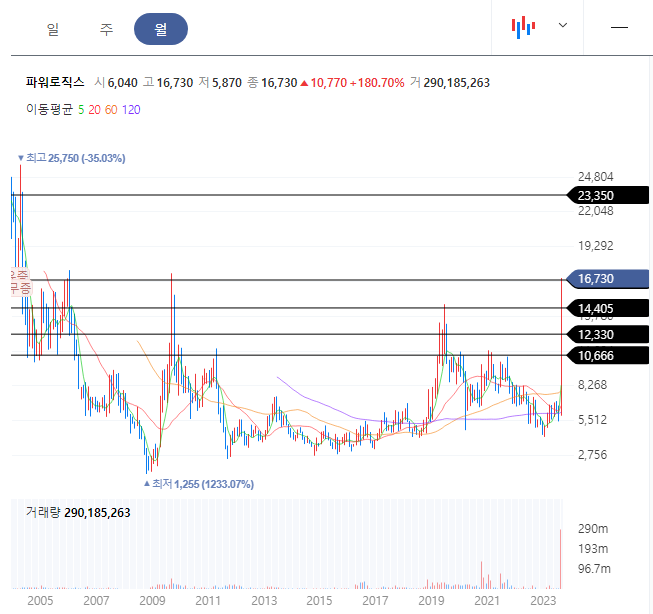Click the 5-period moving average label

pyautogui.click(x=81, y=110)
